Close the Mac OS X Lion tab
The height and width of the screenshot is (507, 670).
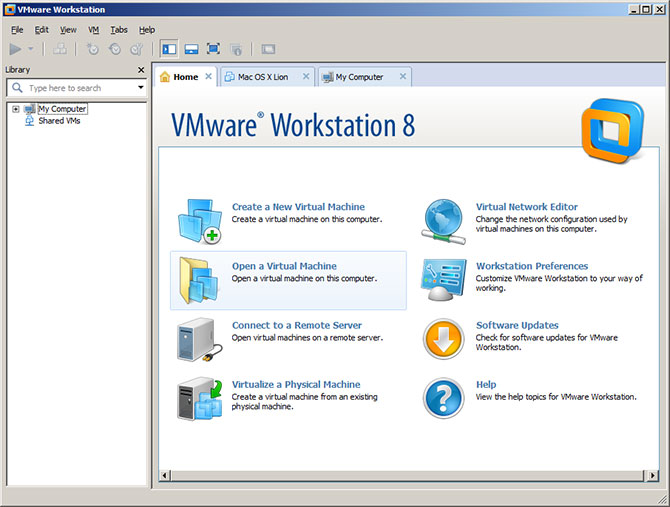coord(306,76)
